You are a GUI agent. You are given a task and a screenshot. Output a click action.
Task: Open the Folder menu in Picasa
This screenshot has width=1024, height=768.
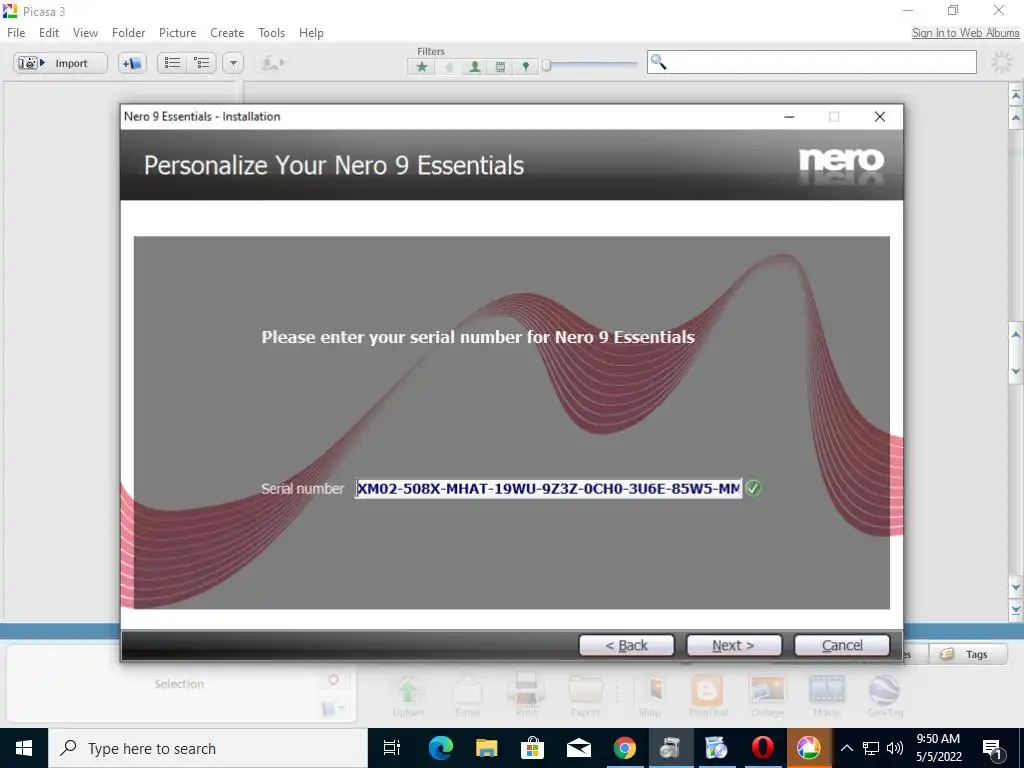128,33
